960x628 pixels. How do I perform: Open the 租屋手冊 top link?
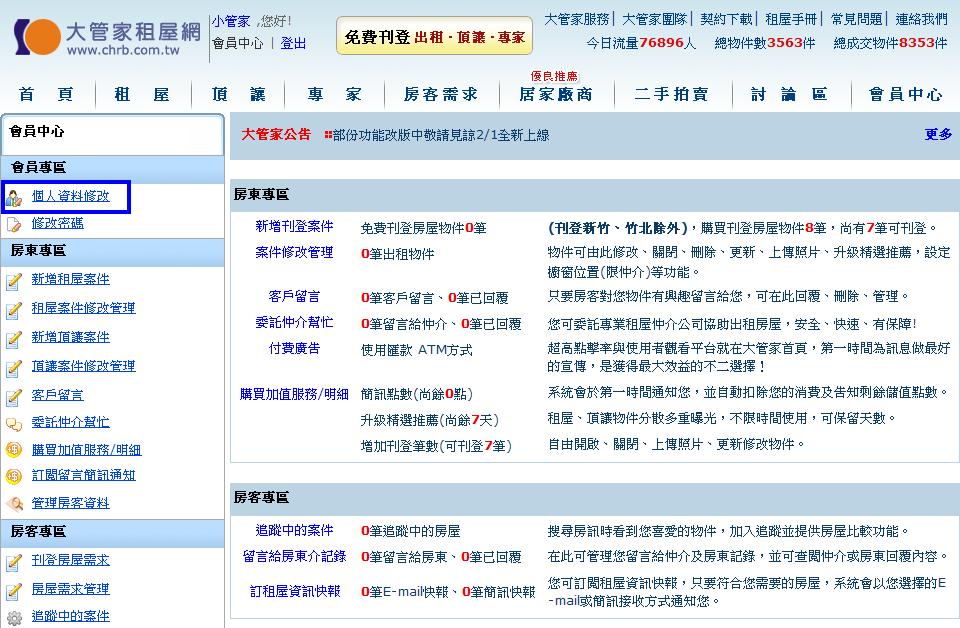(x=792, y=20)
